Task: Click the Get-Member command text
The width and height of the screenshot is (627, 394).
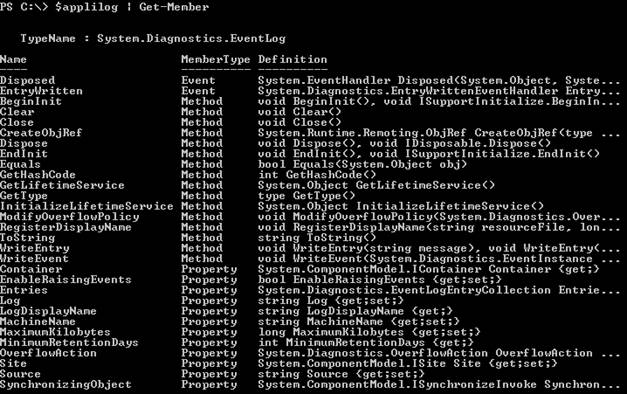Action: 174,7
